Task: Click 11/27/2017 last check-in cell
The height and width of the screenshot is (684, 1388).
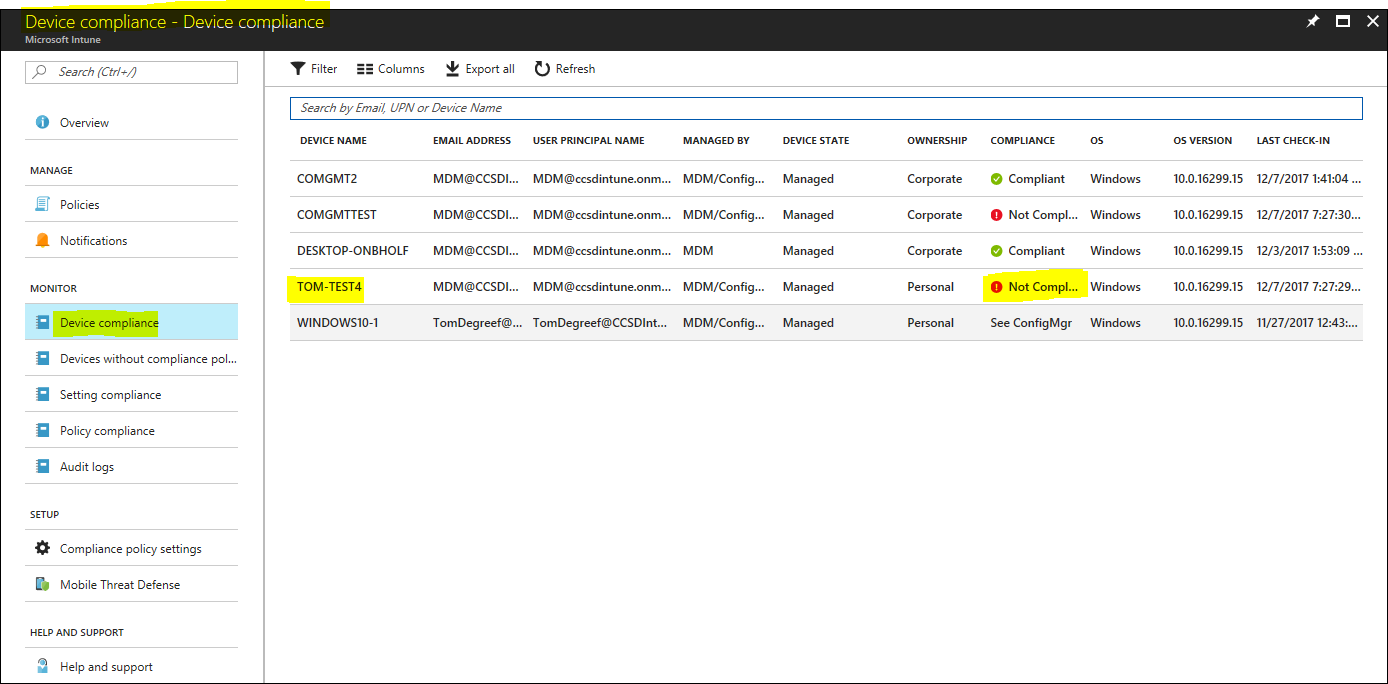Action: (x=1307, y=323)
